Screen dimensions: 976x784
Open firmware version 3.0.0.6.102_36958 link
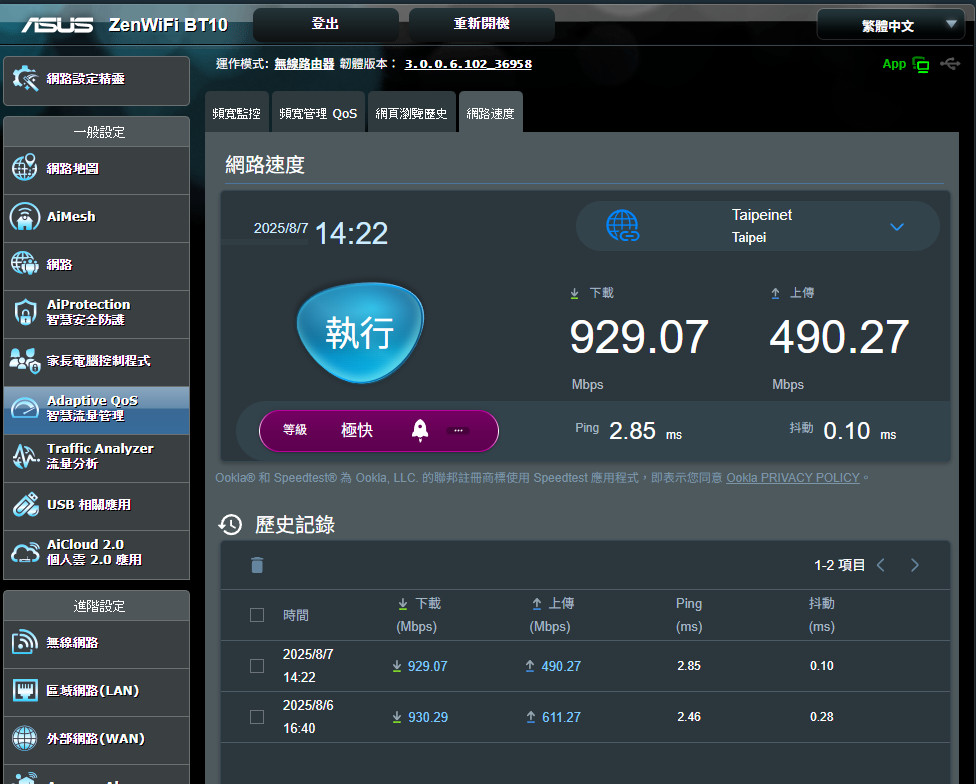(468, 63)
